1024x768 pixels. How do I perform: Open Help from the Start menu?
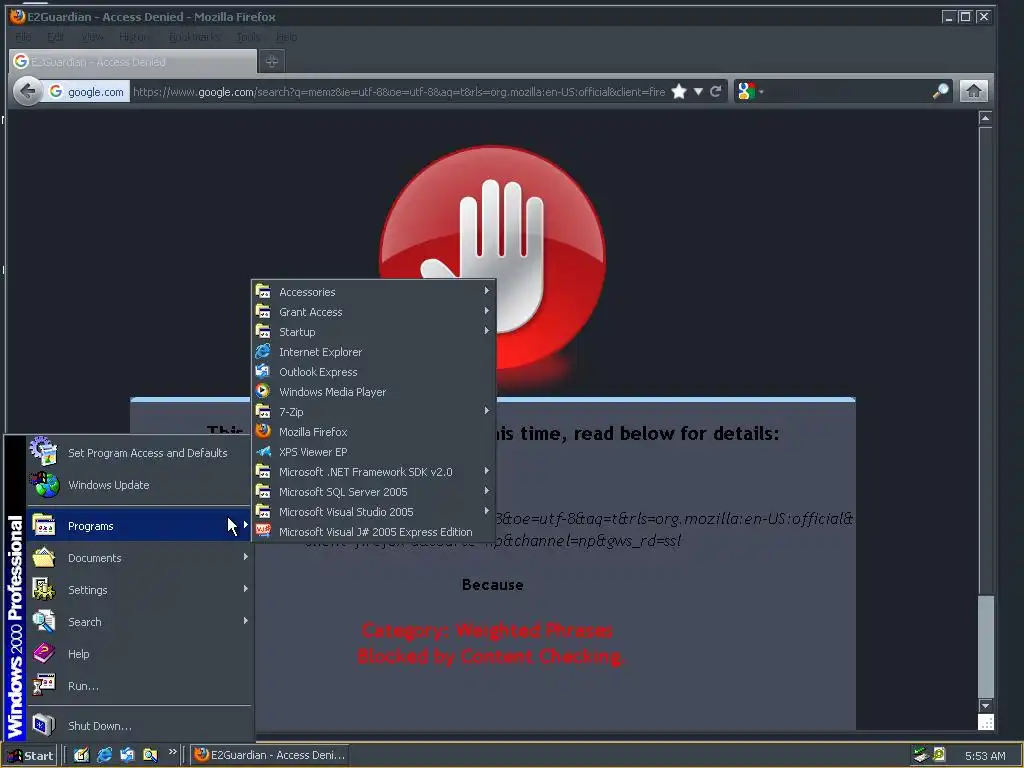tap(139, 654)
